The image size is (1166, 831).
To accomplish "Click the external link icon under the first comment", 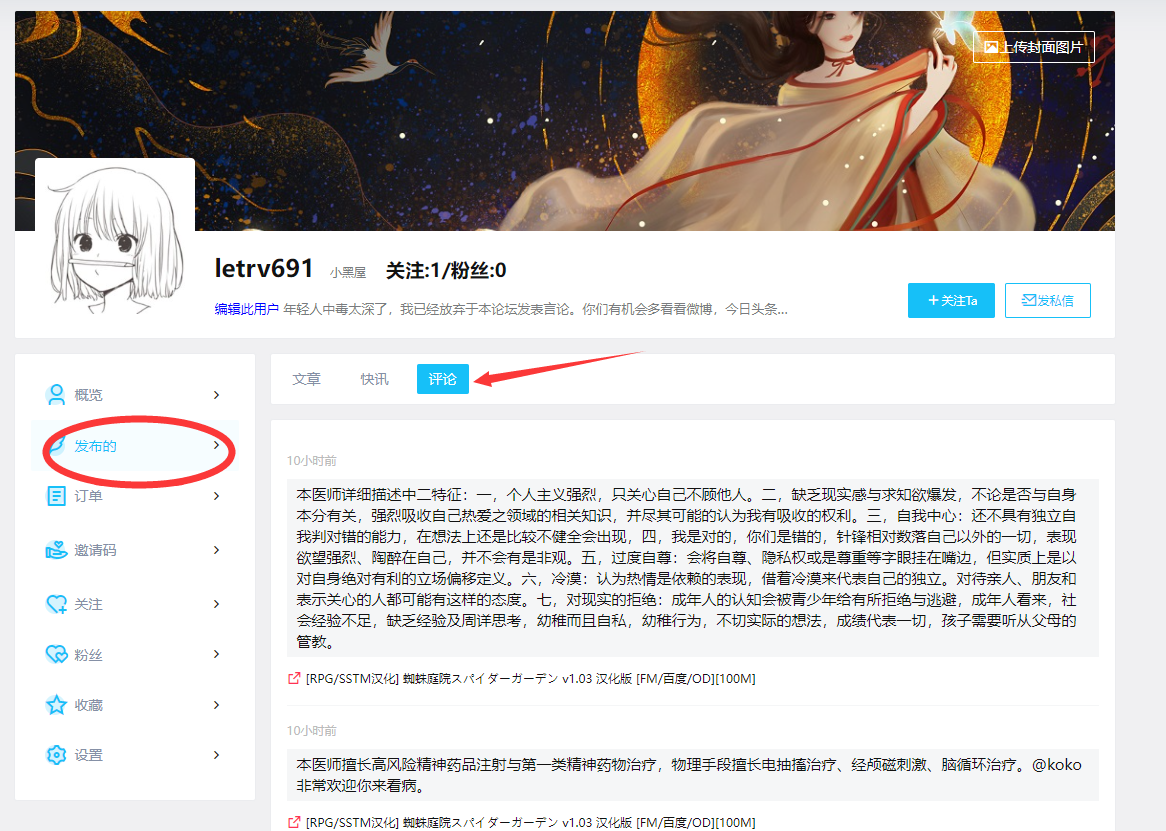I will pos(294,678).
